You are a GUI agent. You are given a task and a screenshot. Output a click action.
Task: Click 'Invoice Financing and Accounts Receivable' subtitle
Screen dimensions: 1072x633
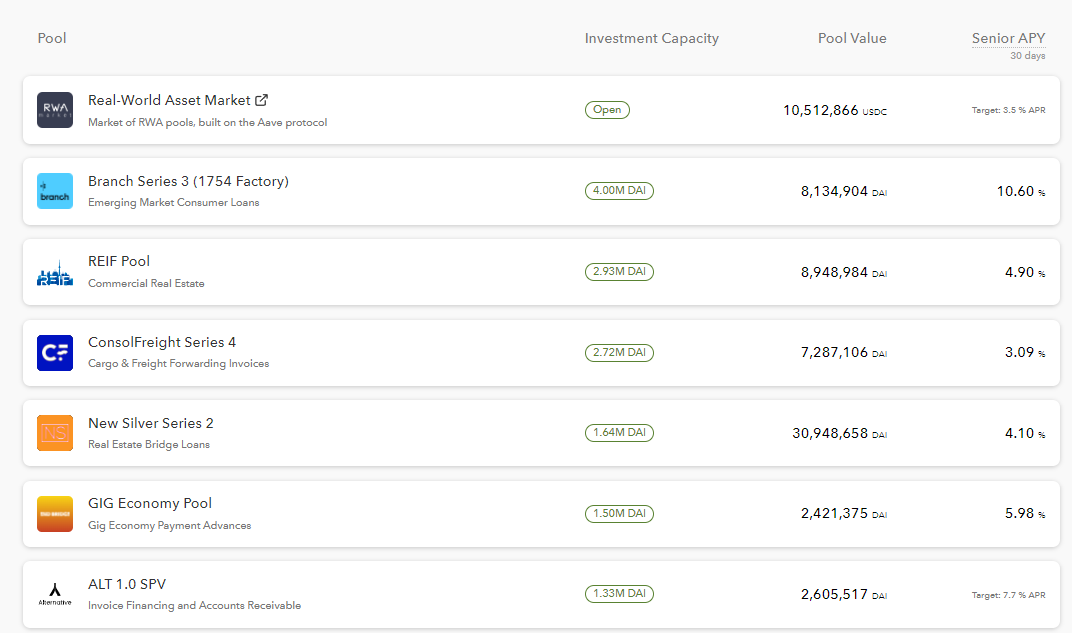[194, 606]
